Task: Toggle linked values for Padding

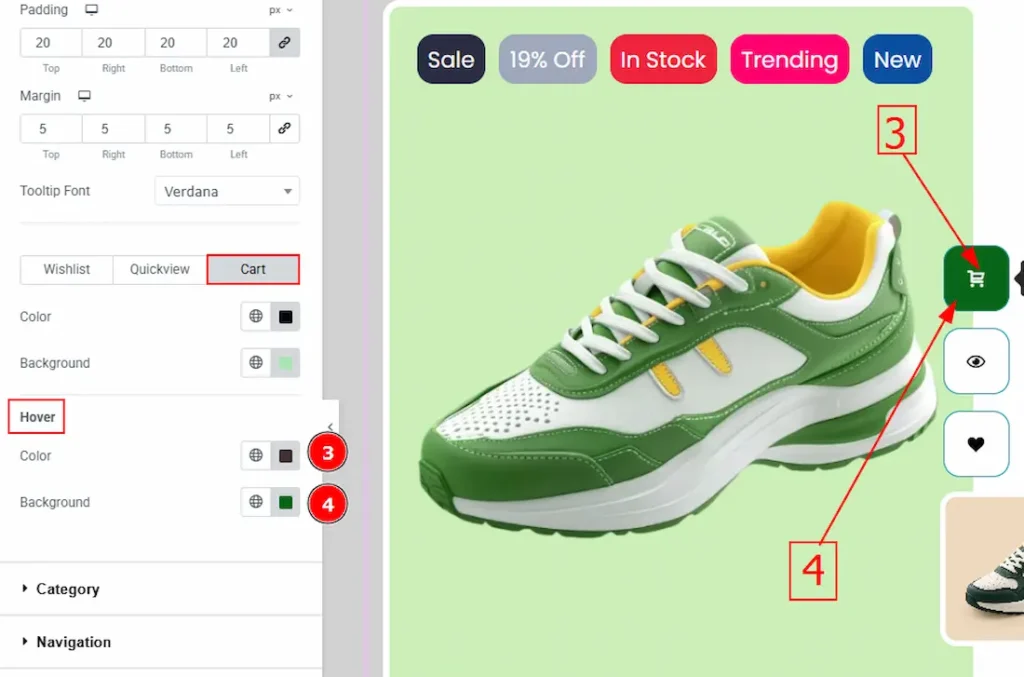Action: point(284,43)
